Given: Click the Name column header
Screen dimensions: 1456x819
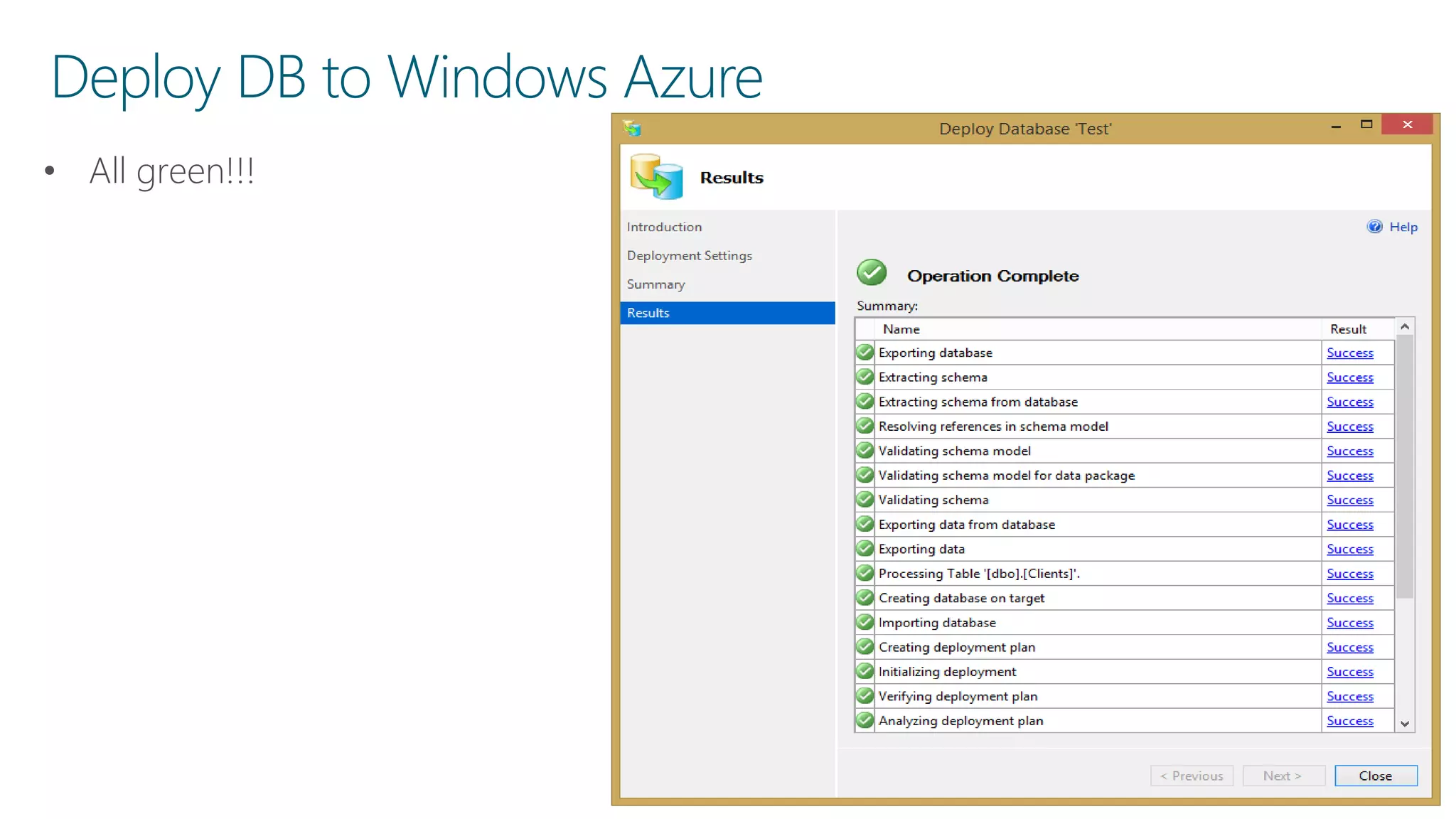Looking at the screenshot, I should tap(1098, 329).
